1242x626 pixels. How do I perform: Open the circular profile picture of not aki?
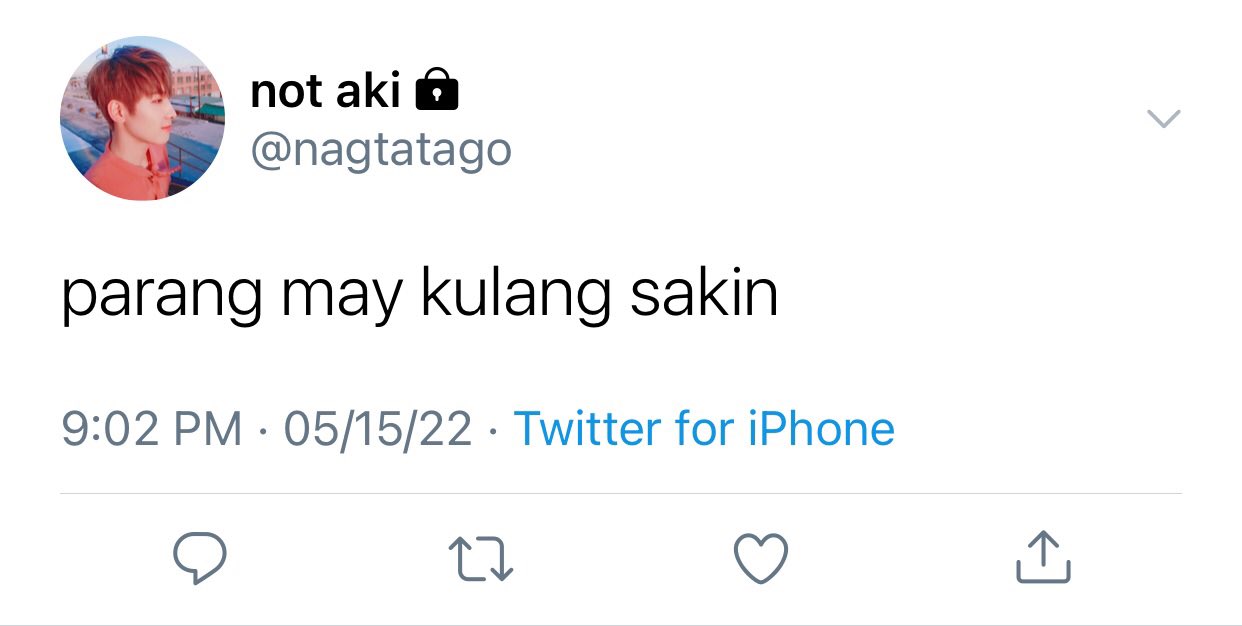[x=143, y=118]
